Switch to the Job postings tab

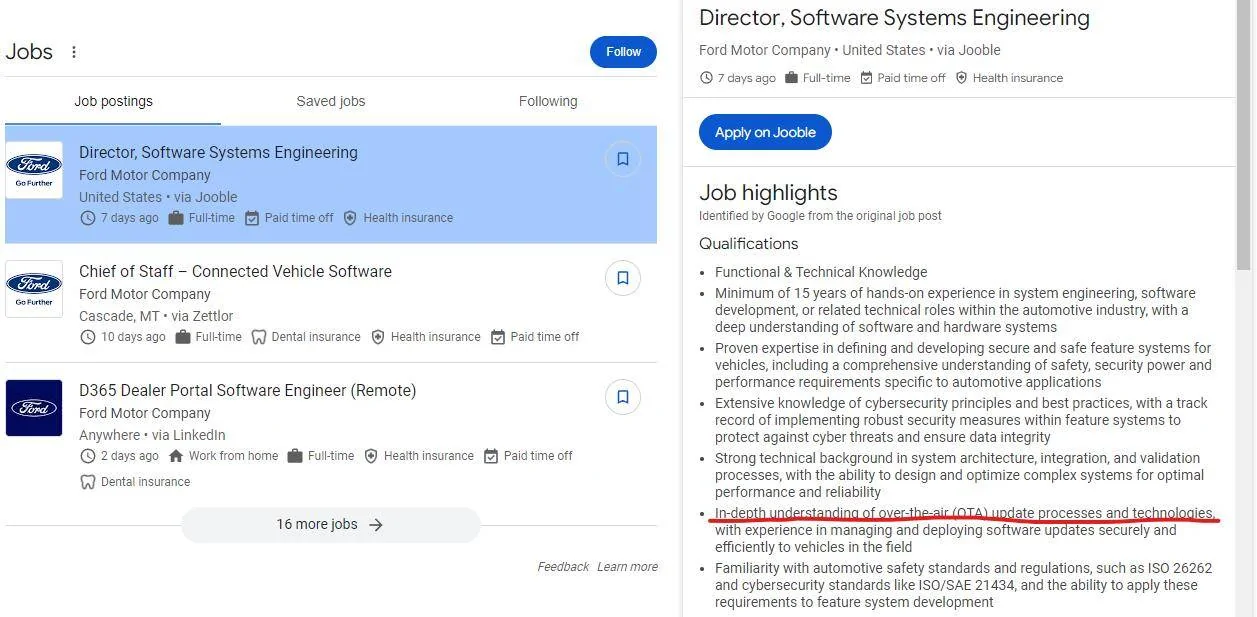pos(113,101)
